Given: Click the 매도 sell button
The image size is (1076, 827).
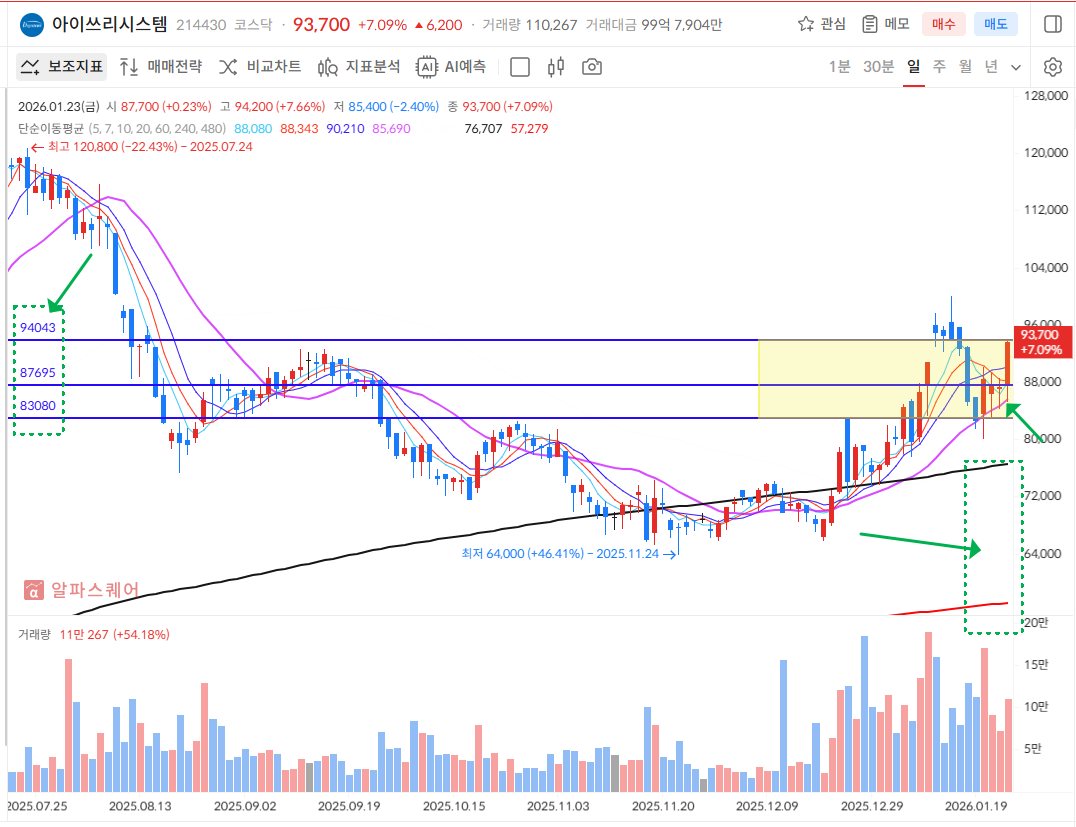Looking at the screenshot, I should [x=995, y=24].
